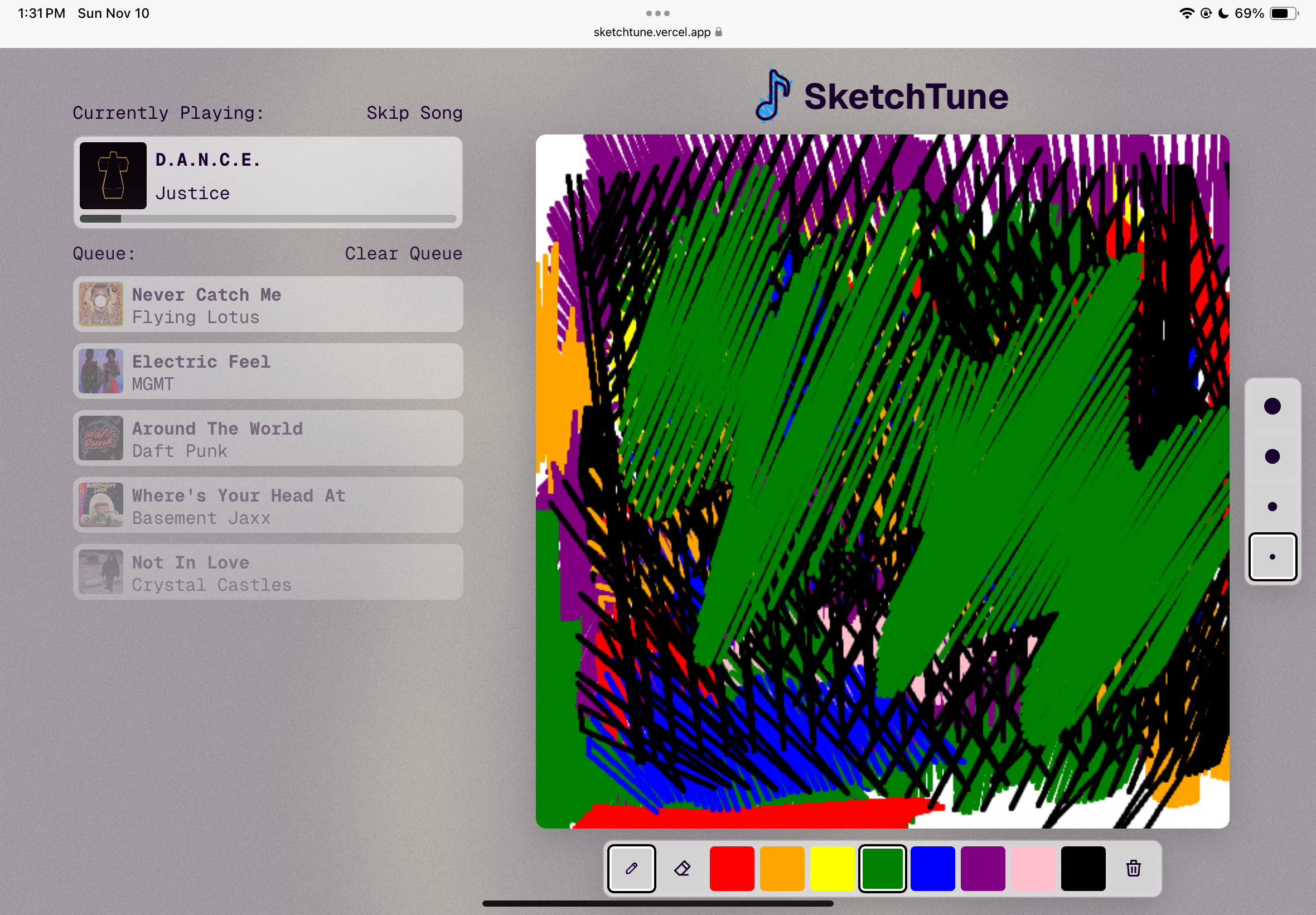Choose the second smallest brush size
Screen dimensions: 1316x915
tap(1272, 506)
